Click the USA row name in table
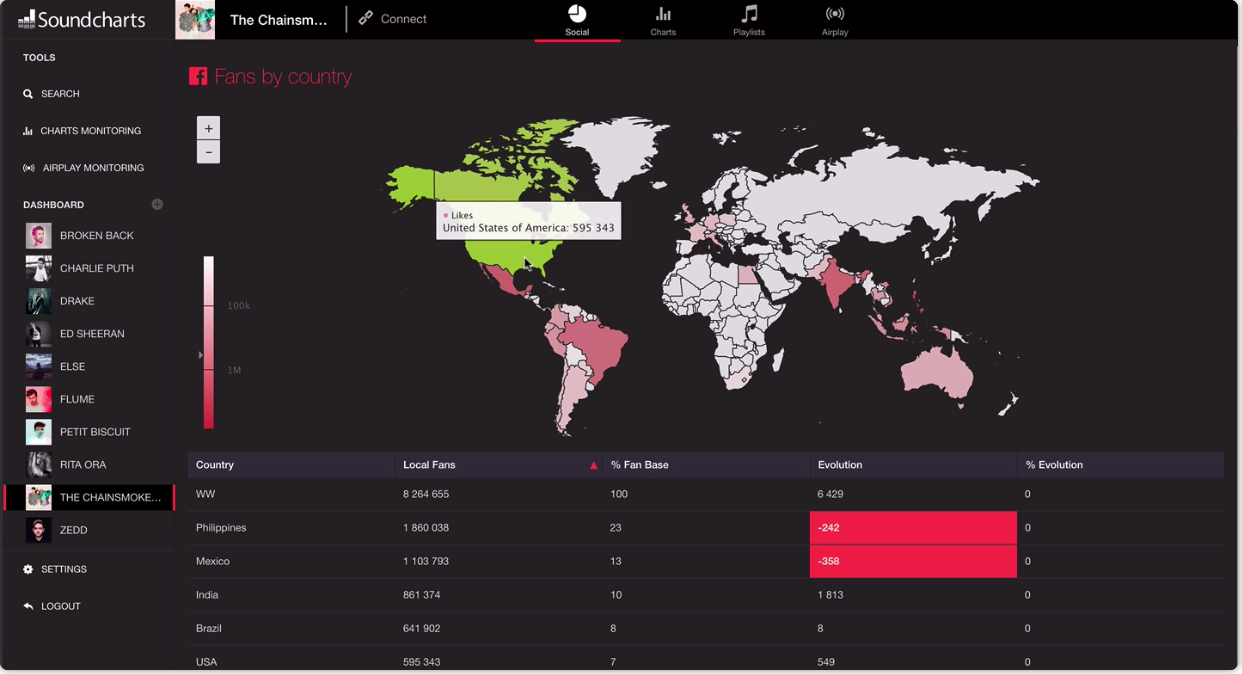 (x=207, y=662)
